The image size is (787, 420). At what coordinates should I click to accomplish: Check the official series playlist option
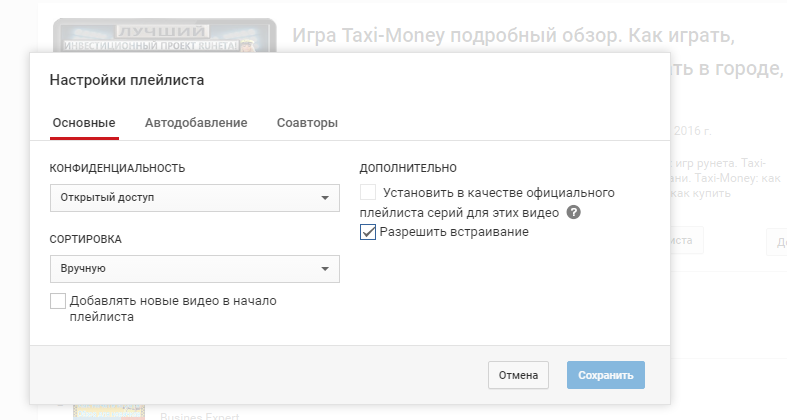[368, 192]
